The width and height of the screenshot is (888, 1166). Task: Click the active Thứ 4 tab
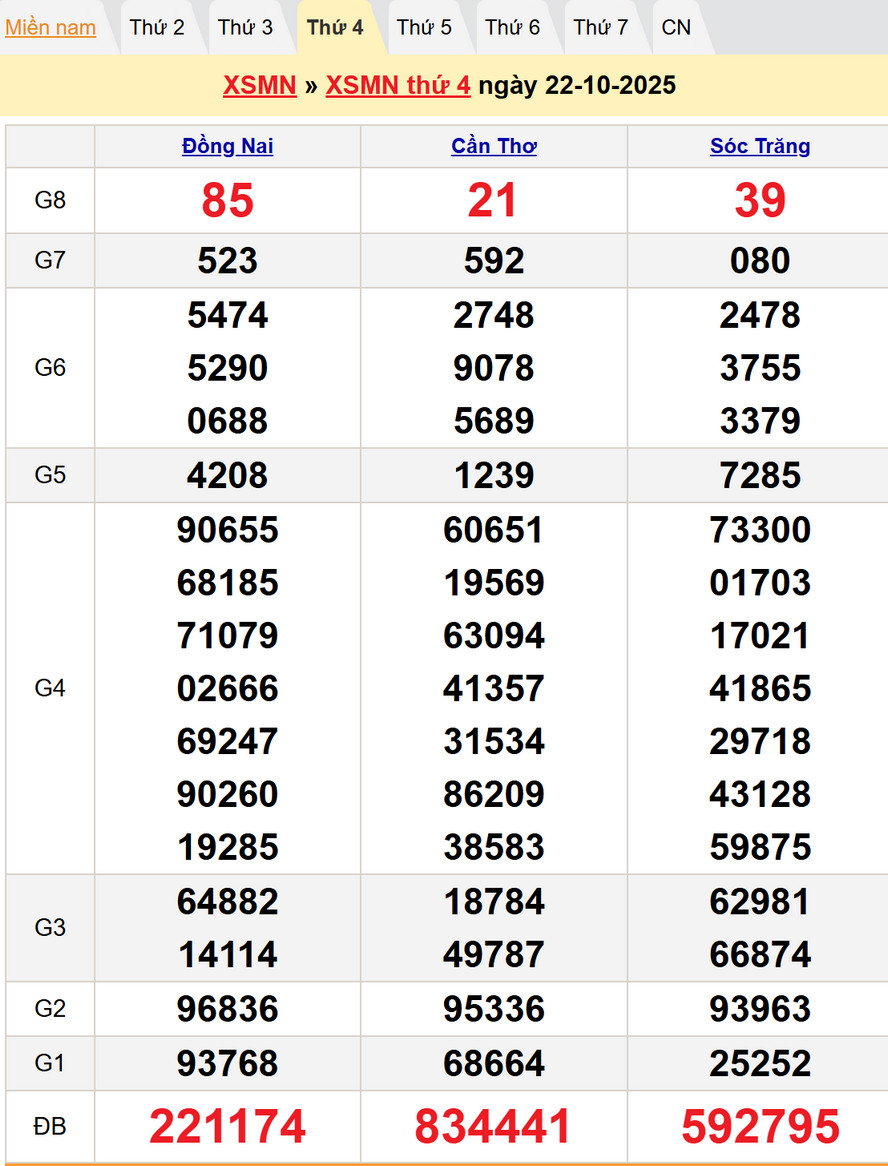click(335, 28)
